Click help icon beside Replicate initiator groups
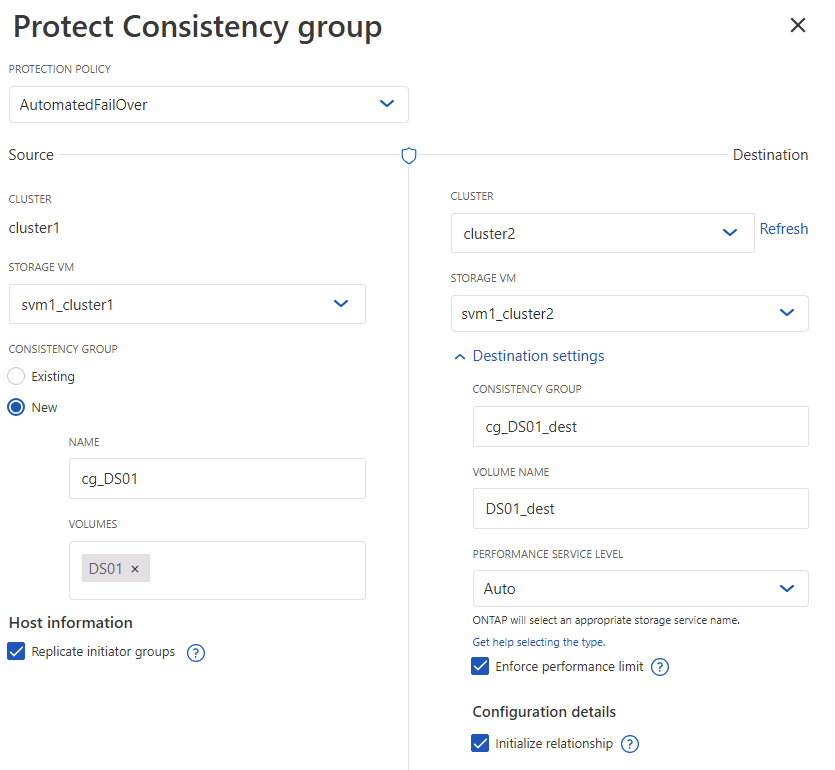The height and width of the screenshot is (770, 835). [x=196, y=653]
